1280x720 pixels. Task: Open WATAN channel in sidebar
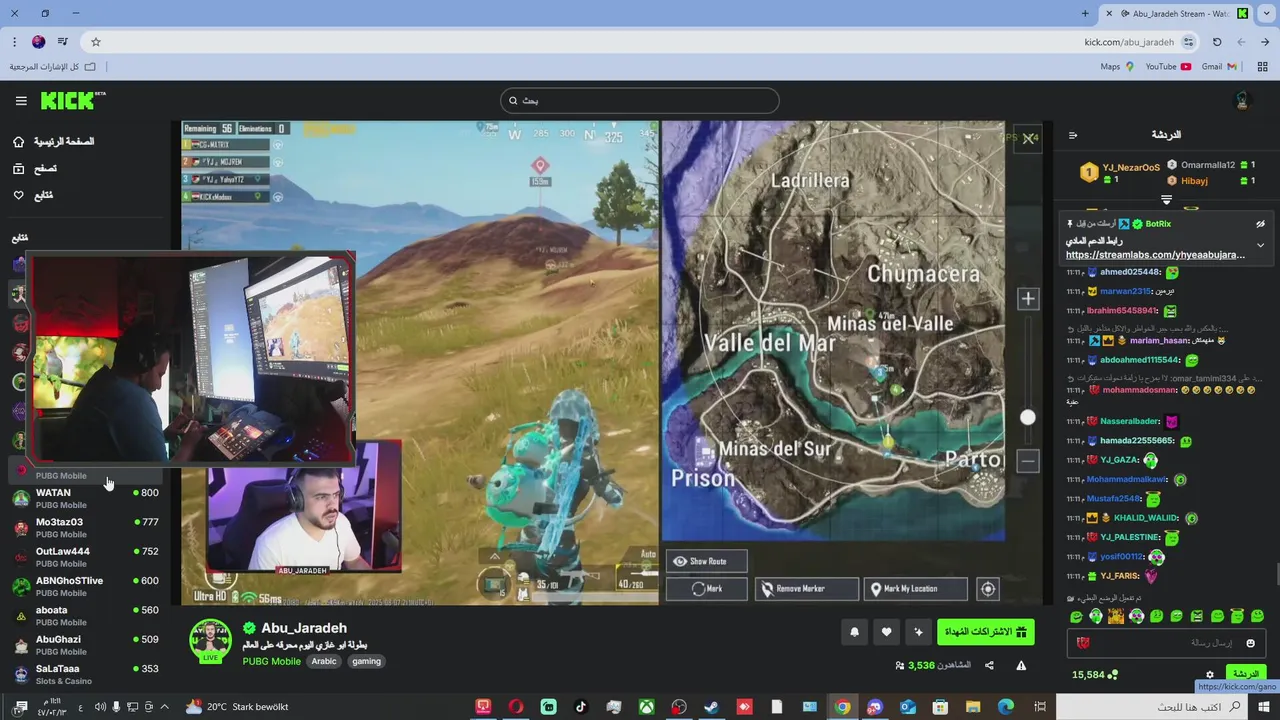pos(86,498)
